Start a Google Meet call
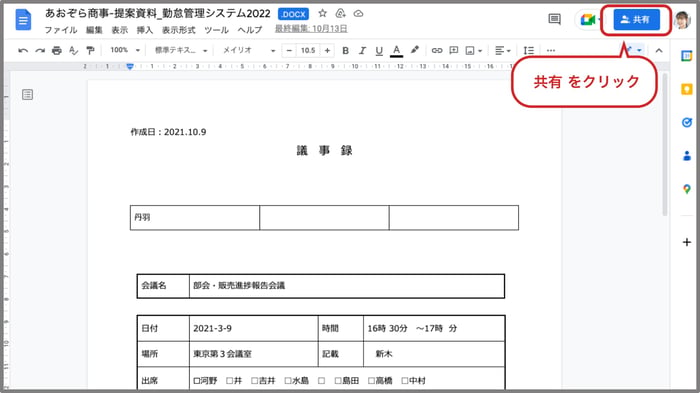 pyautogui.click(x=589, y=20)
